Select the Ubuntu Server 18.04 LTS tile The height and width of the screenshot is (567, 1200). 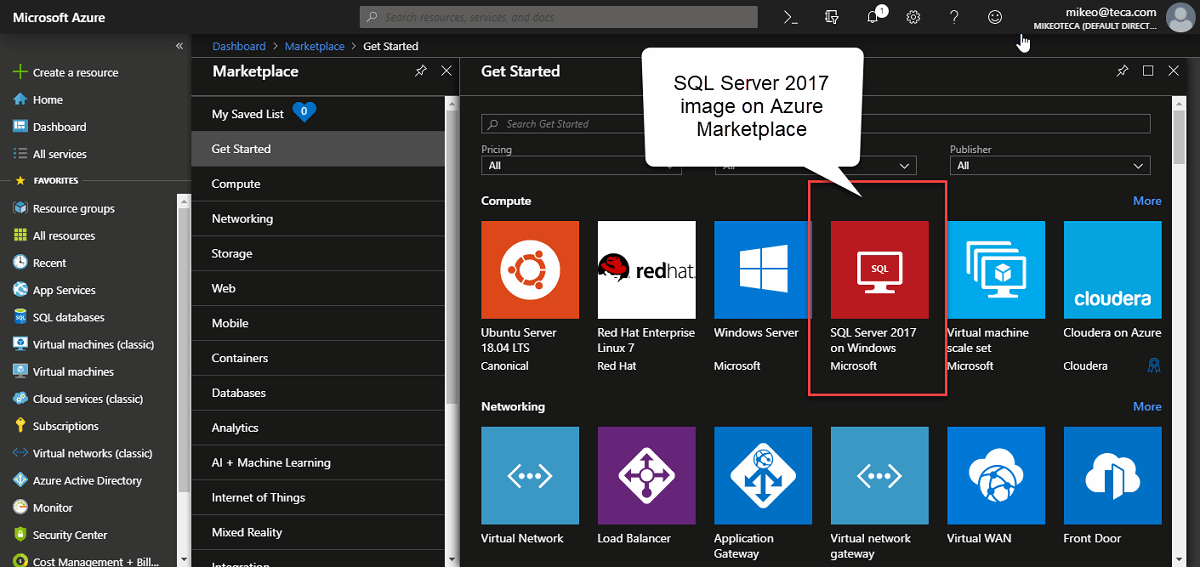[x=530, y=270]
